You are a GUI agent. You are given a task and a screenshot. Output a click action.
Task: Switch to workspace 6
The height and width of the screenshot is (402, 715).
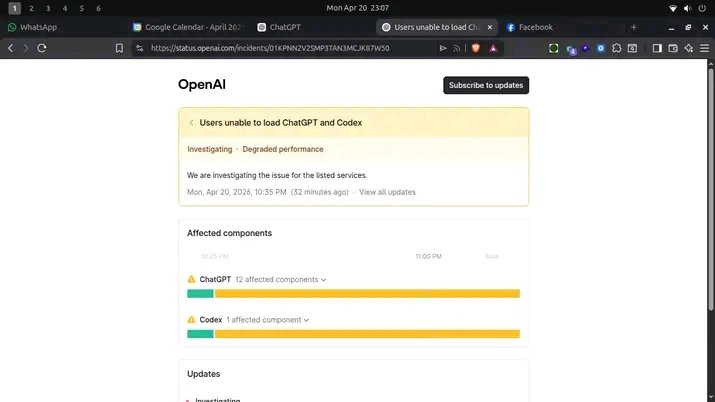[98, 8]
